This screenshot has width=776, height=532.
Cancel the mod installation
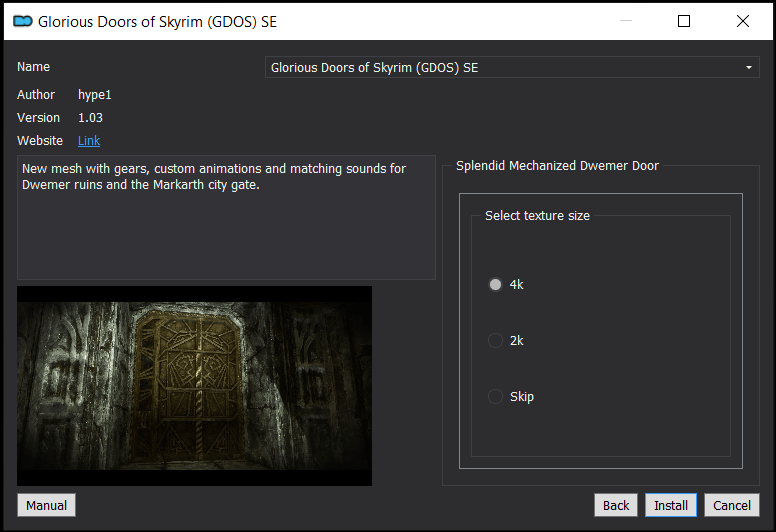coord(731,505)
